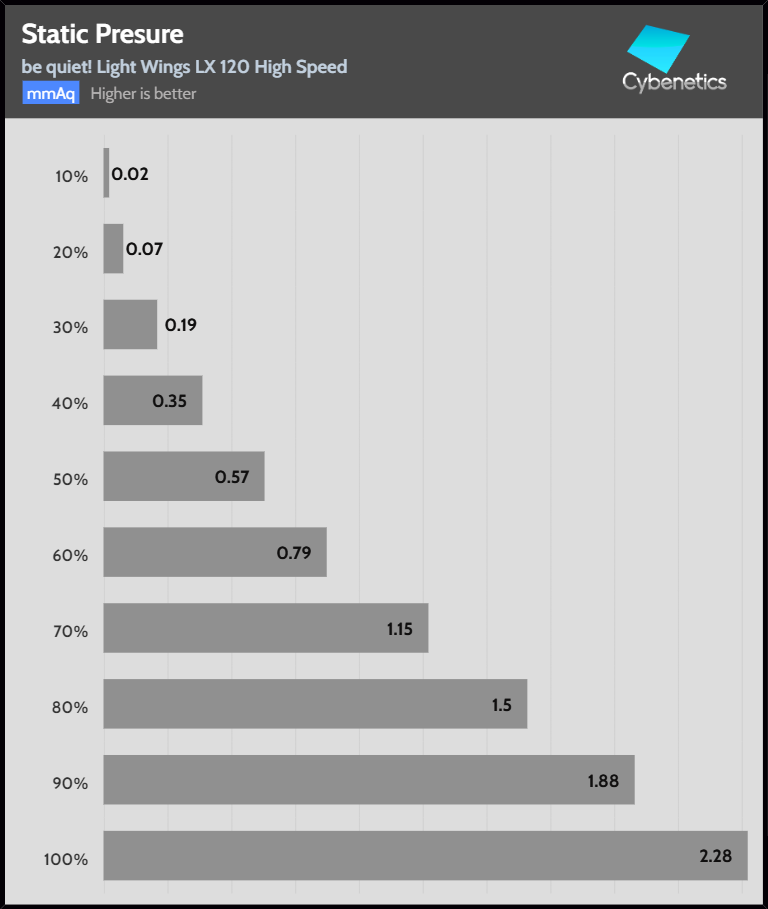Select the 100% bar showing 2.28

pyautogui.click(x=425, y=855)
